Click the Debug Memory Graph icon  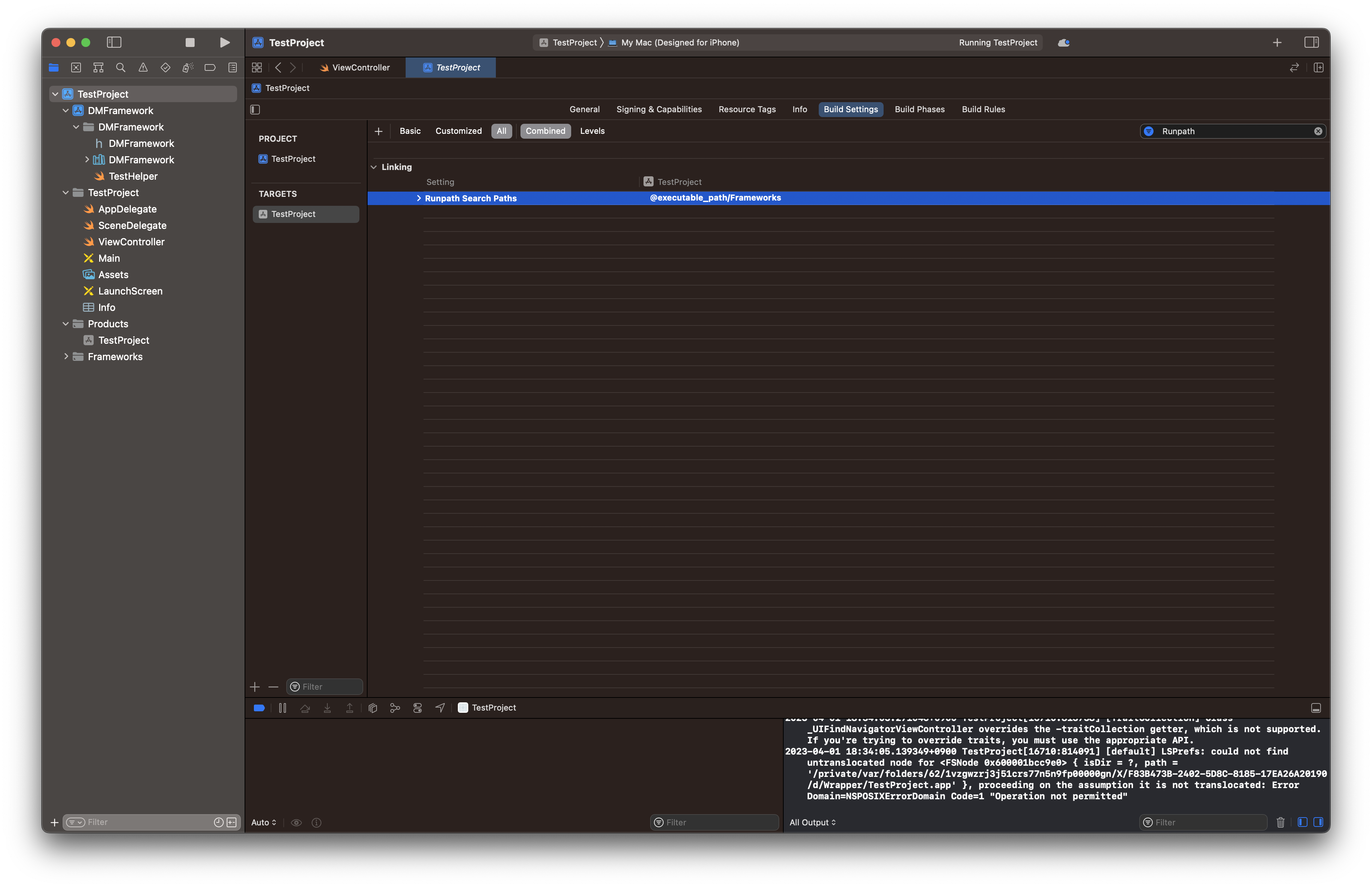[395, 708]
